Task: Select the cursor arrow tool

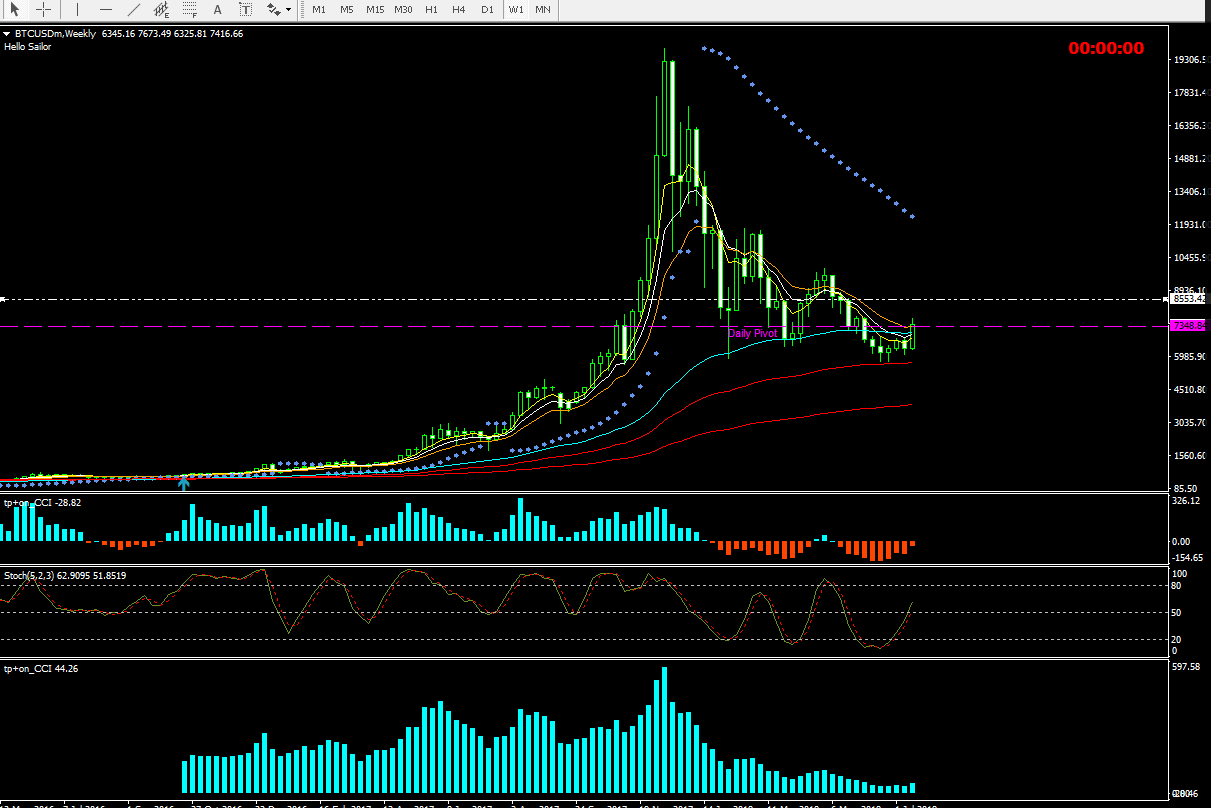Action: coord(15,9)
